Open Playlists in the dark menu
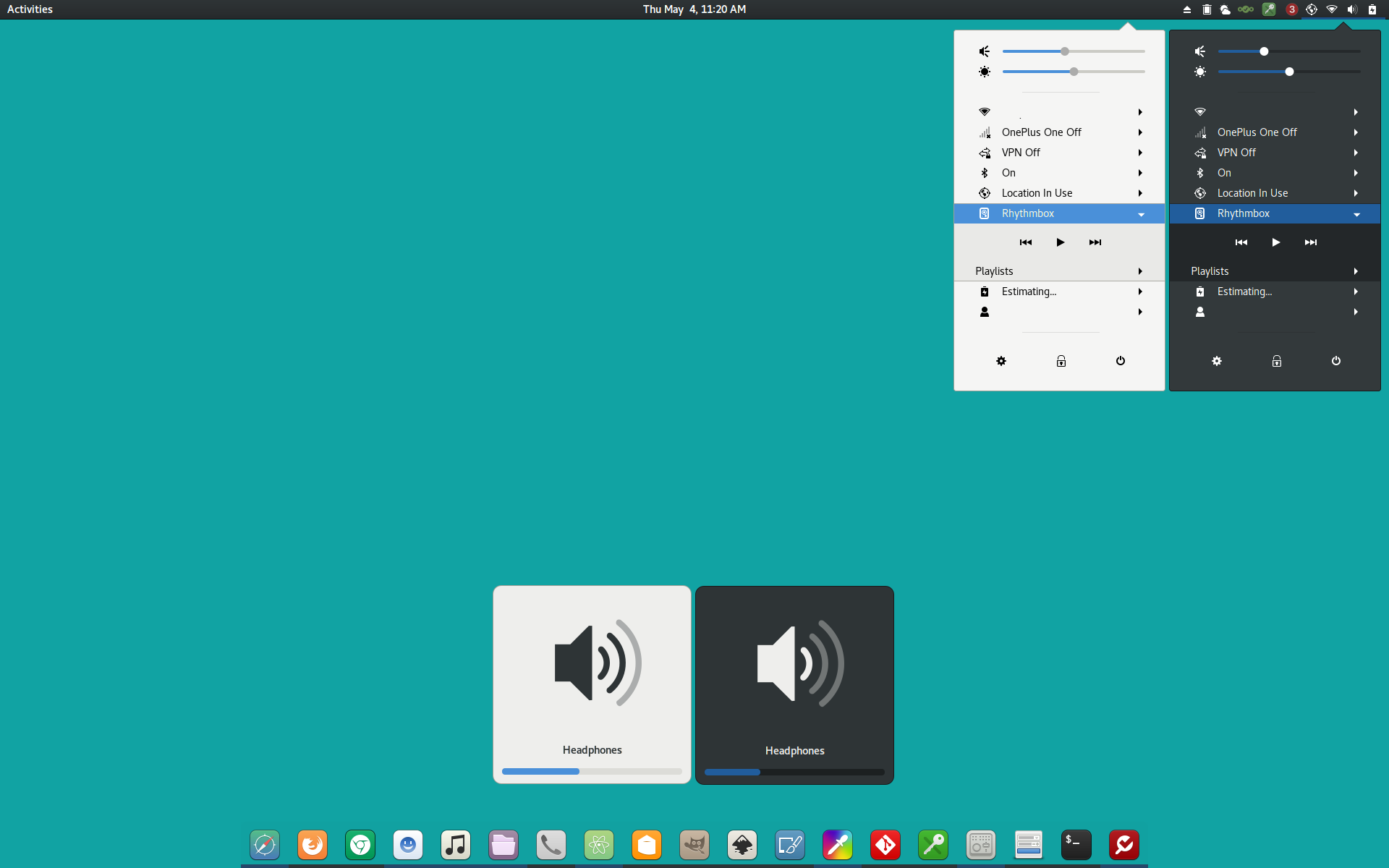Screen dimensions: 1389x868 pyautogui.click(x=1275, y=271)
